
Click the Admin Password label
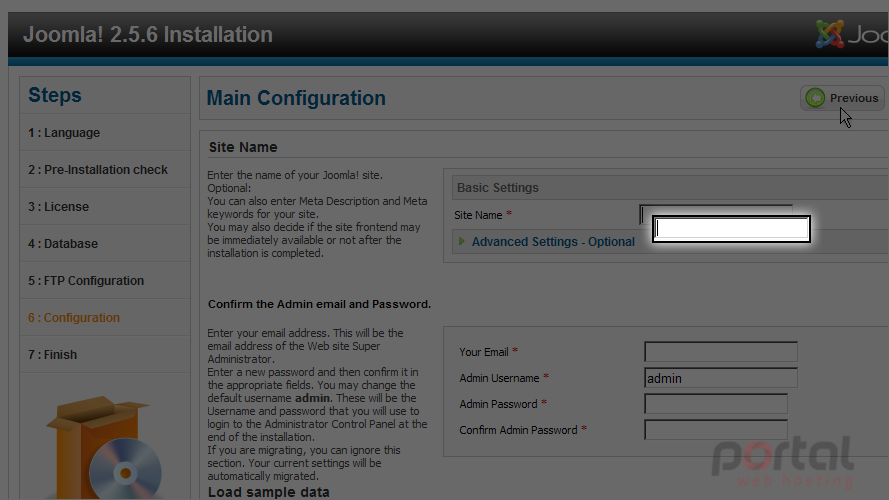498,404
